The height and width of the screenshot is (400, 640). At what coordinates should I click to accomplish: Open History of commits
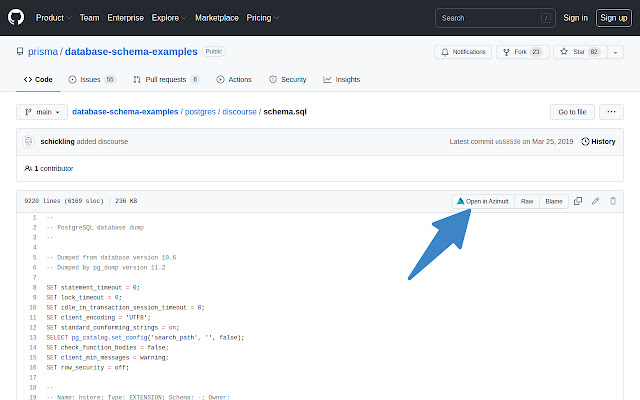(x=598, y=142)
